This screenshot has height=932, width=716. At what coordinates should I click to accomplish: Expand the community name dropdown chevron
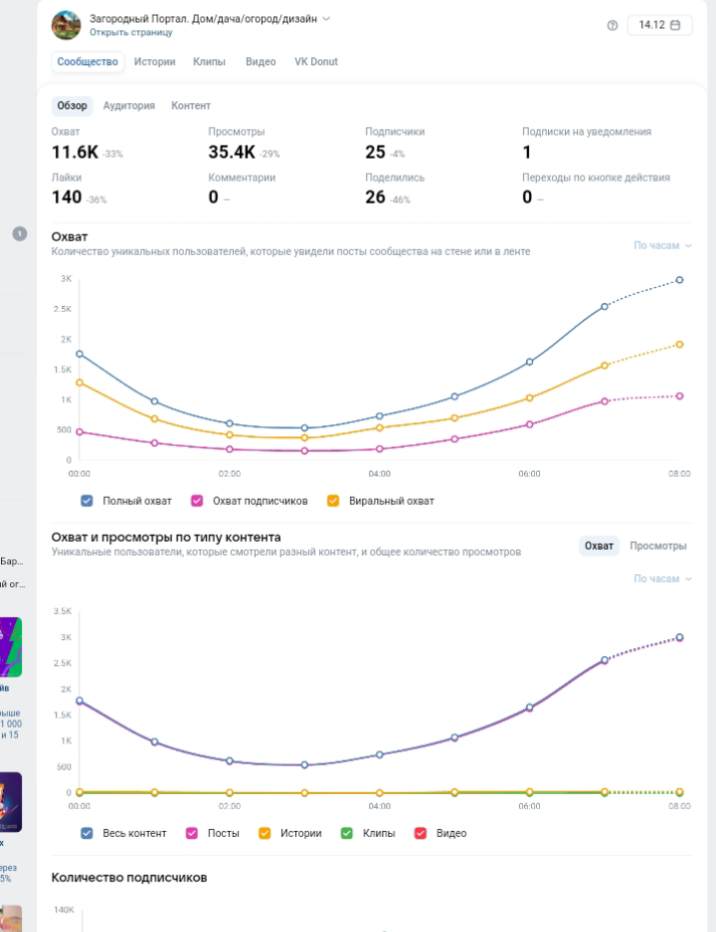pyautogui.click(x=326, y=19)
